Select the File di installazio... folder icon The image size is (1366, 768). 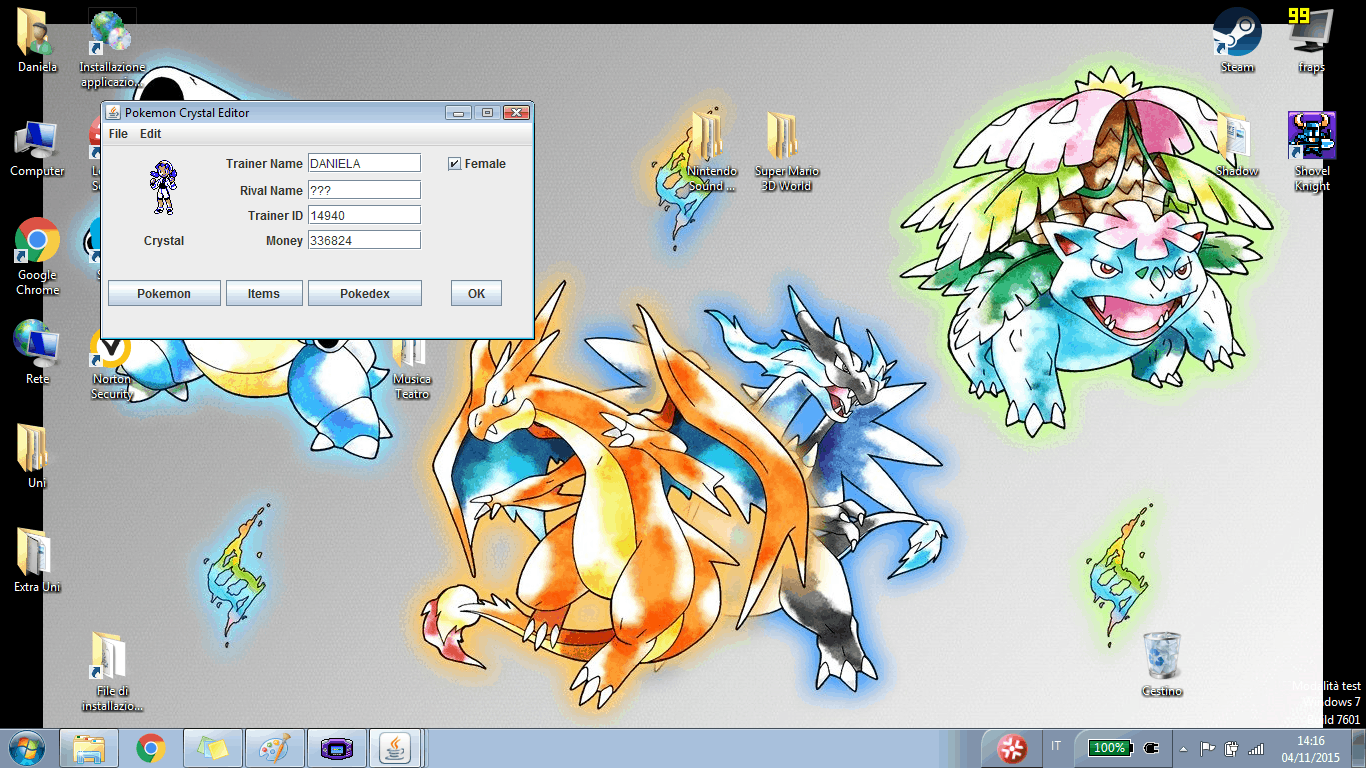pyautogui.click(x=112, y=671)
